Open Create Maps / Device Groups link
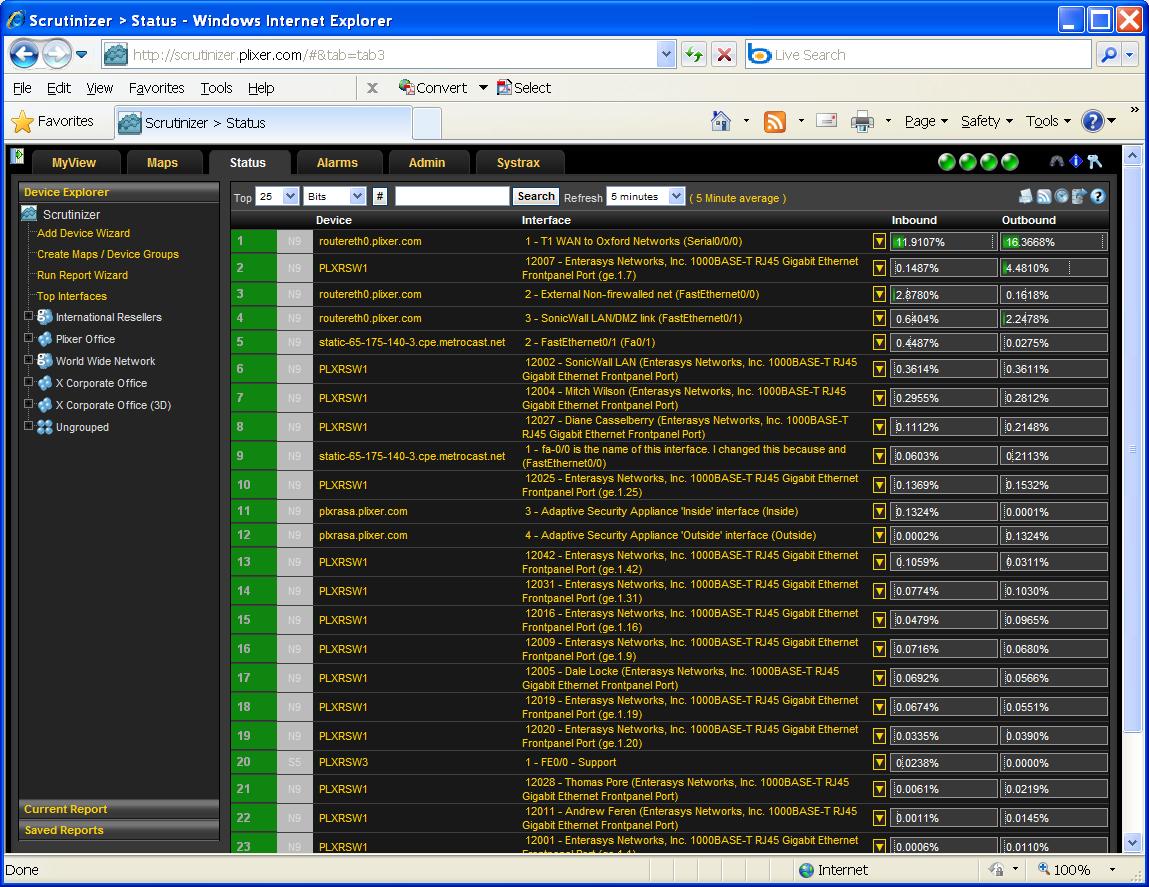The image size is (1149, 887). point(108,254)
